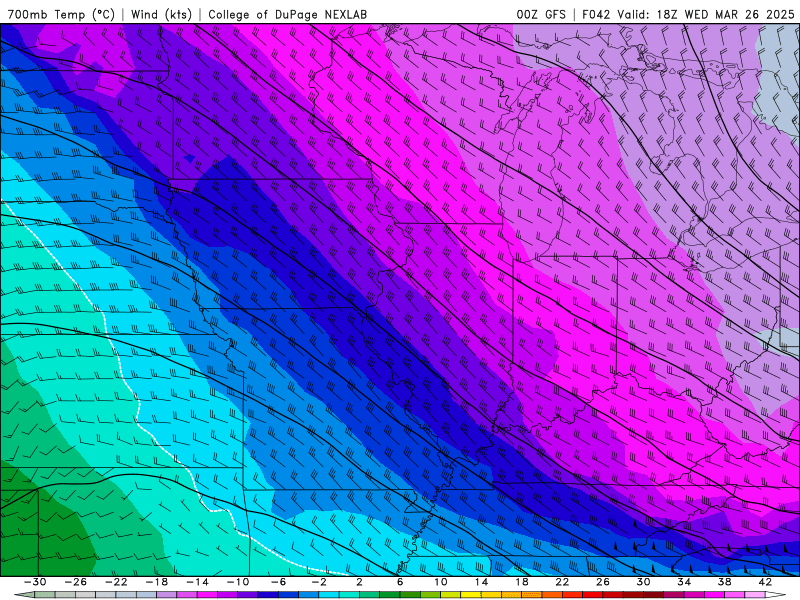Click the '2' color bar label

coord(359,582)
